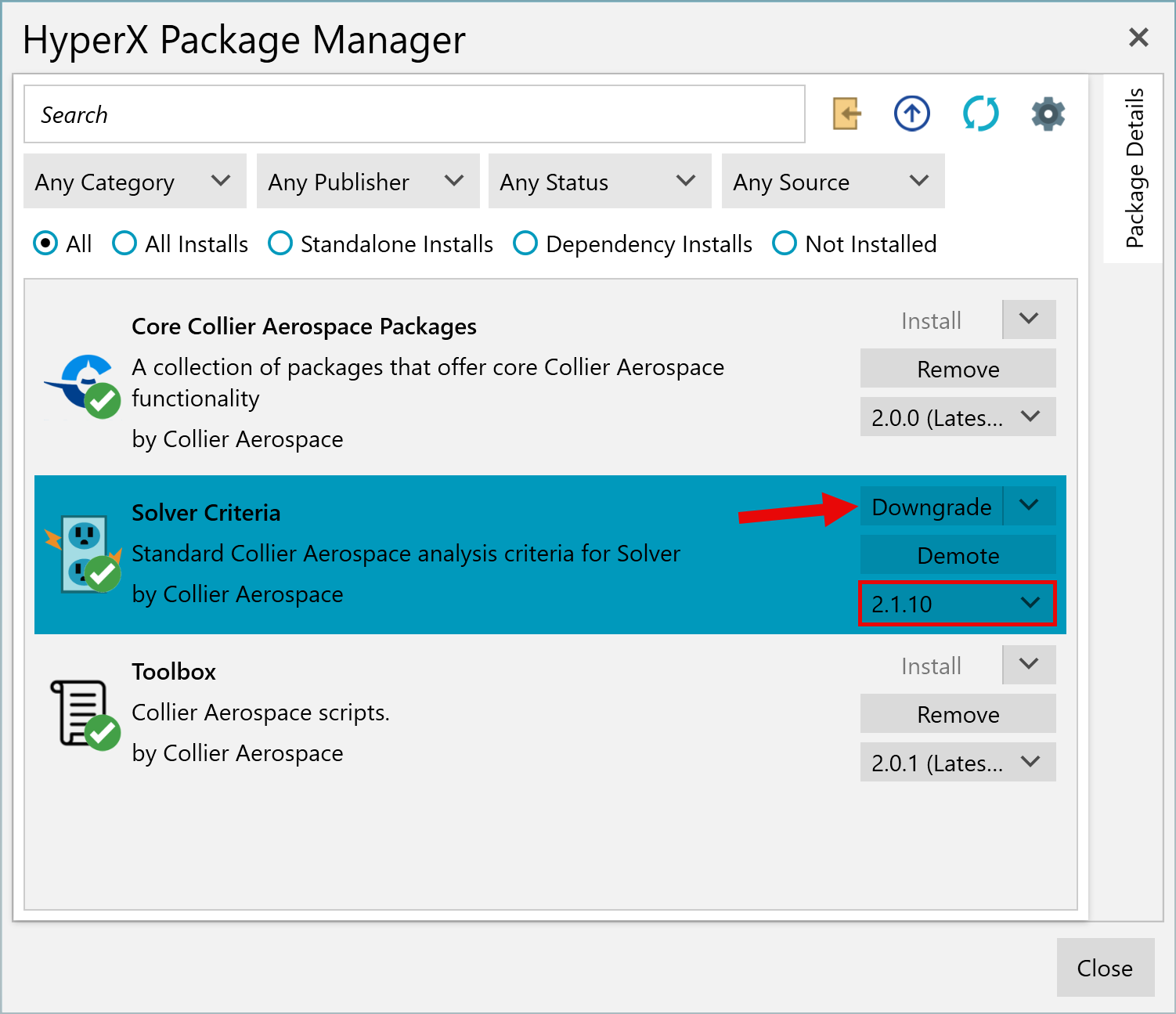The image size is (1176, 1014).
Task: Click the import package icon
Action: coord(846,114)
